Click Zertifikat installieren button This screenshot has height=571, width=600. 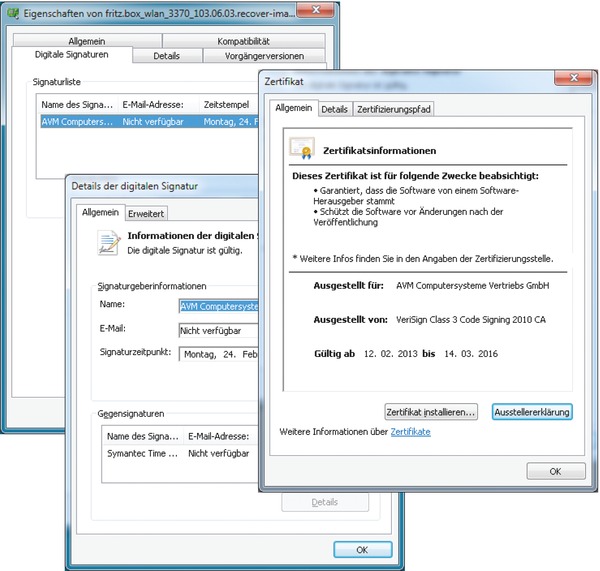click(431, 412)
